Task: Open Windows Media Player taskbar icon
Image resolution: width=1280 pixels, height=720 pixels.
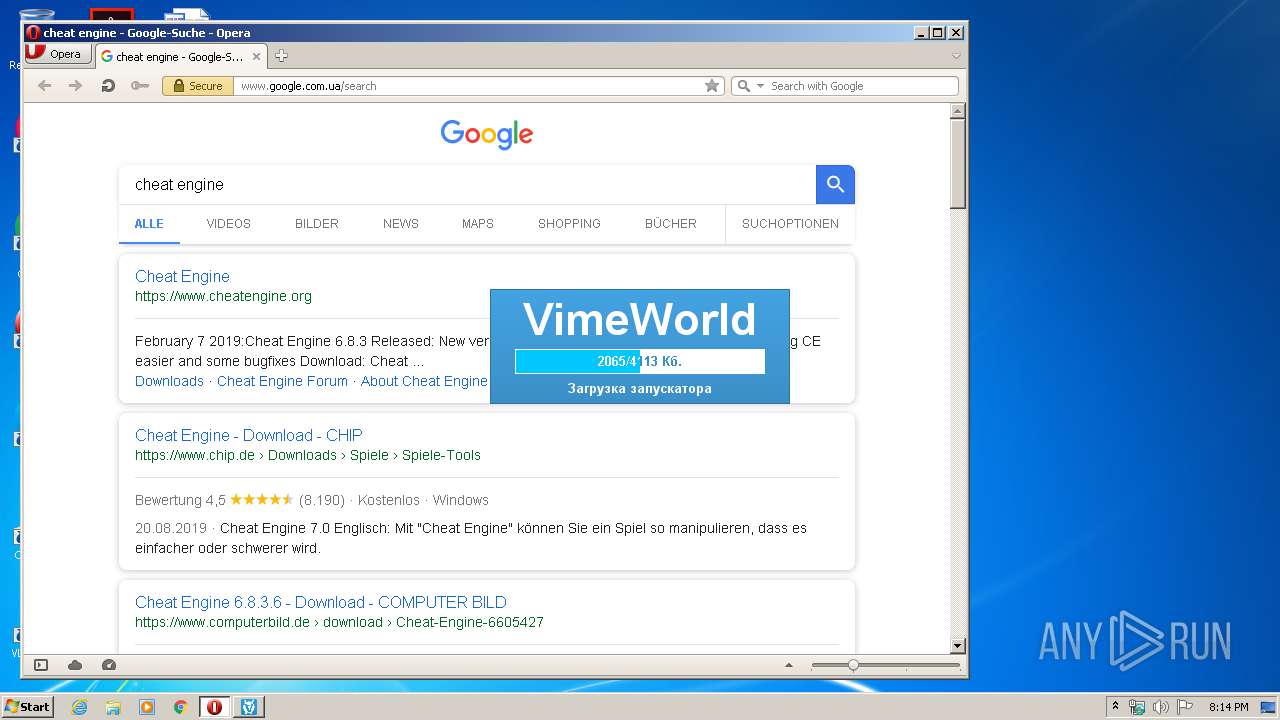Action: click(x=147, y=707)
